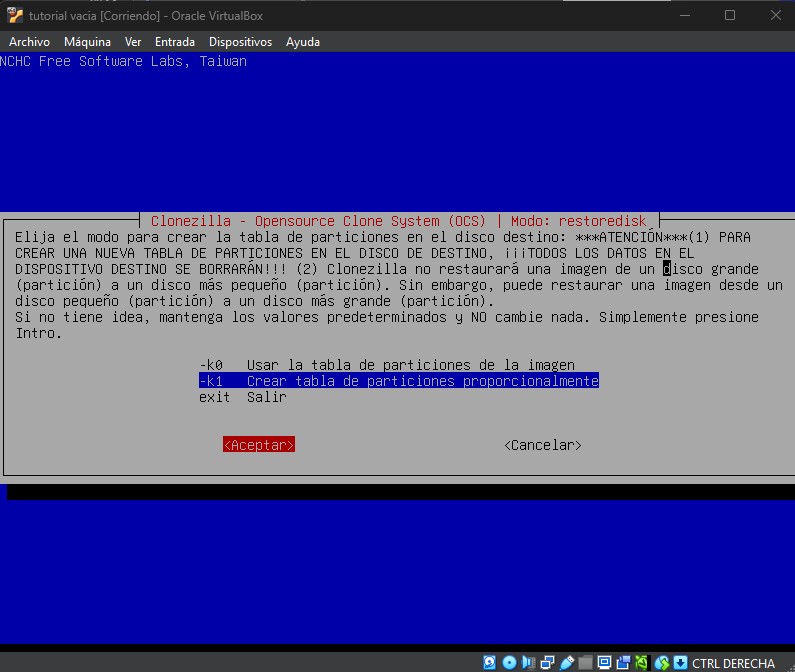Minimize the VirtualBox window

pyautogui.click(x=685, y=15)
